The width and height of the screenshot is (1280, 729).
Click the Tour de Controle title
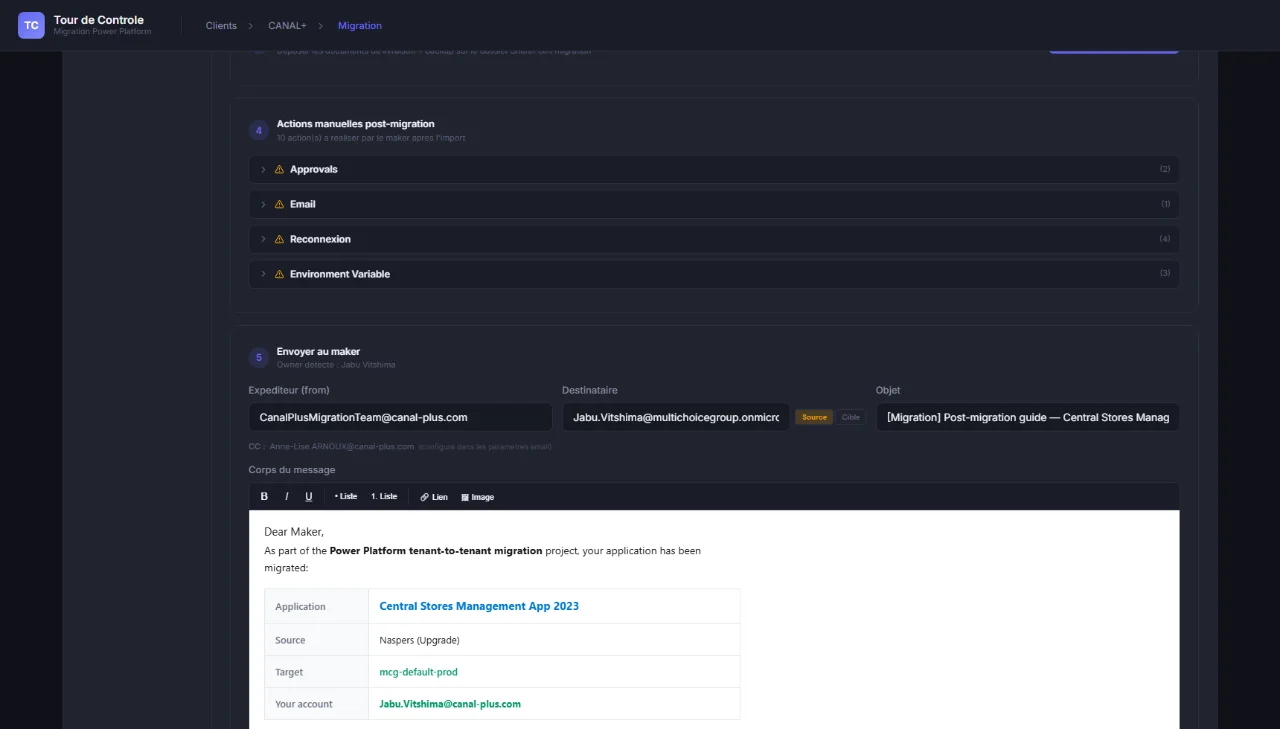[99, 19]
